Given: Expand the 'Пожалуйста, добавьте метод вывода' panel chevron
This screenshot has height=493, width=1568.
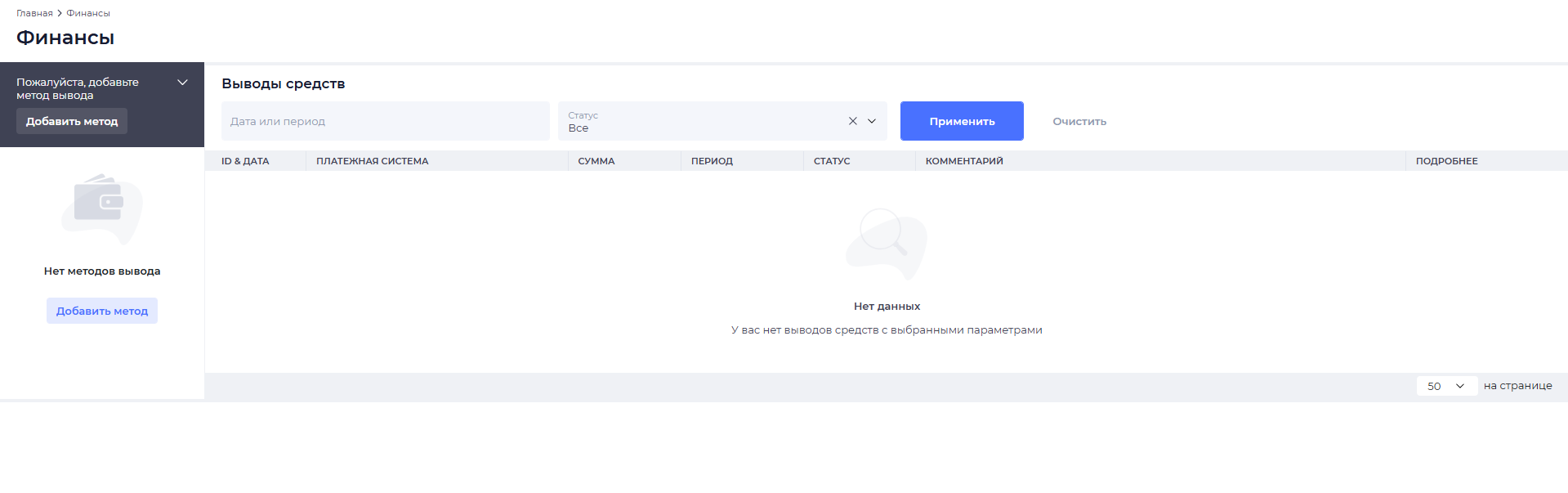Looking at the screenshot, I should pyautogui.click(x=182, y=83).
